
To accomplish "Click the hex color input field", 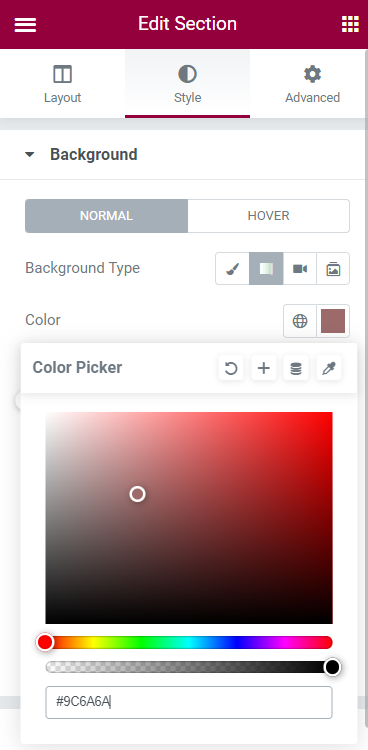I will coord(189,702).
